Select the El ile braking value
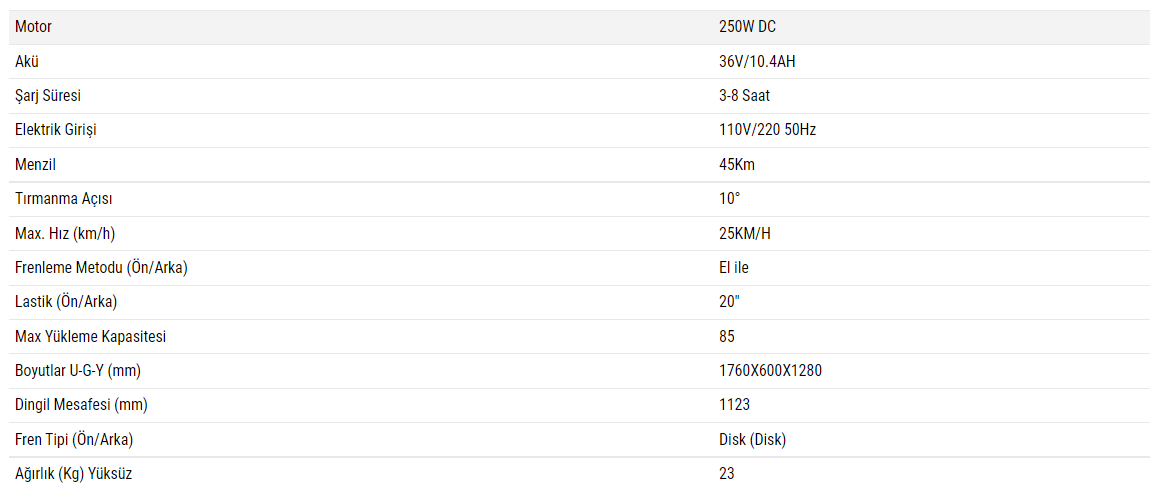This screenshot has height=498, width=1157. pos(734,268)
